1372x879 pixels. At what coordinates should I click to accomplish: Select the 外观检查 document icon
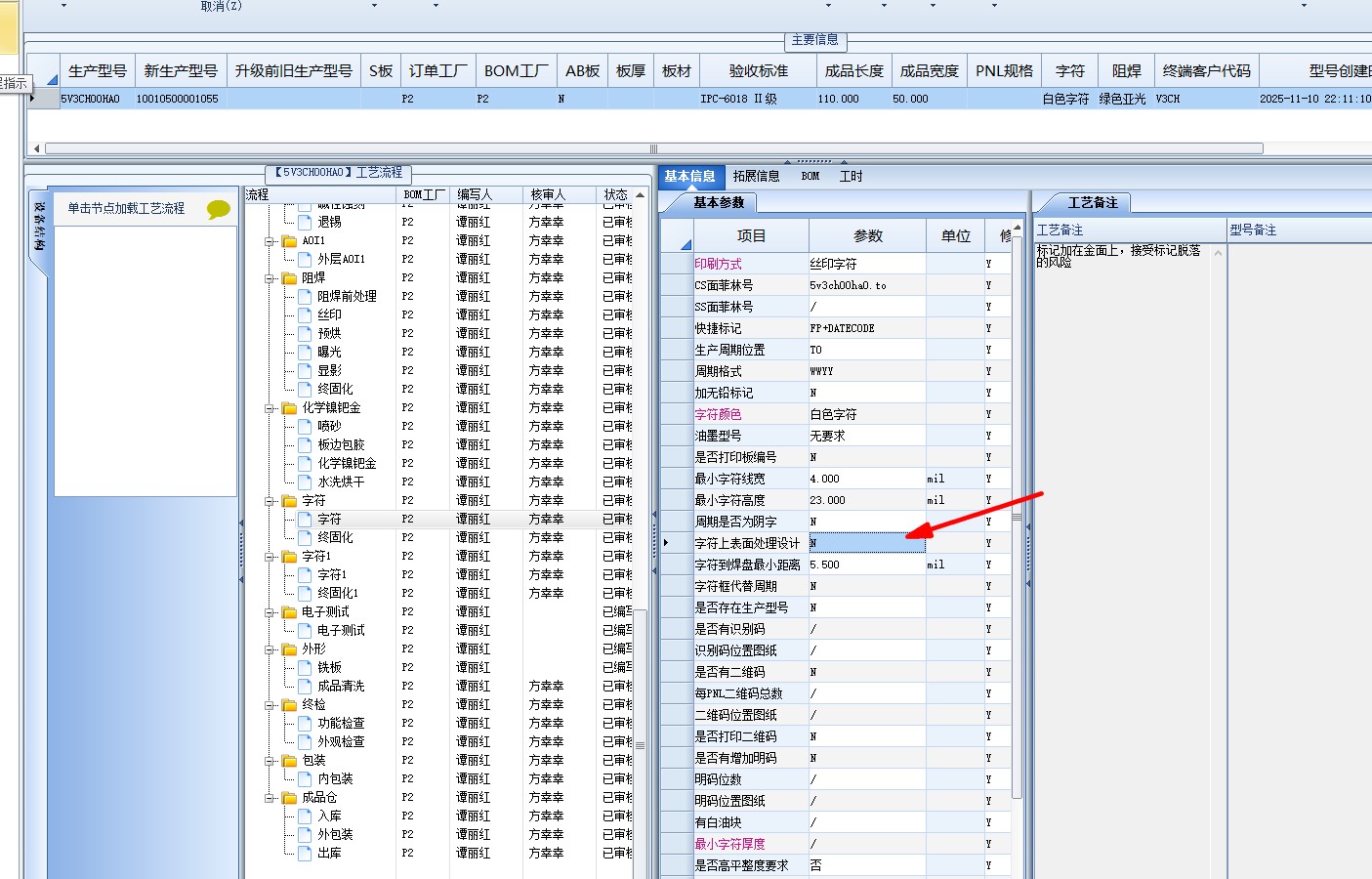(x=305, y=741)
